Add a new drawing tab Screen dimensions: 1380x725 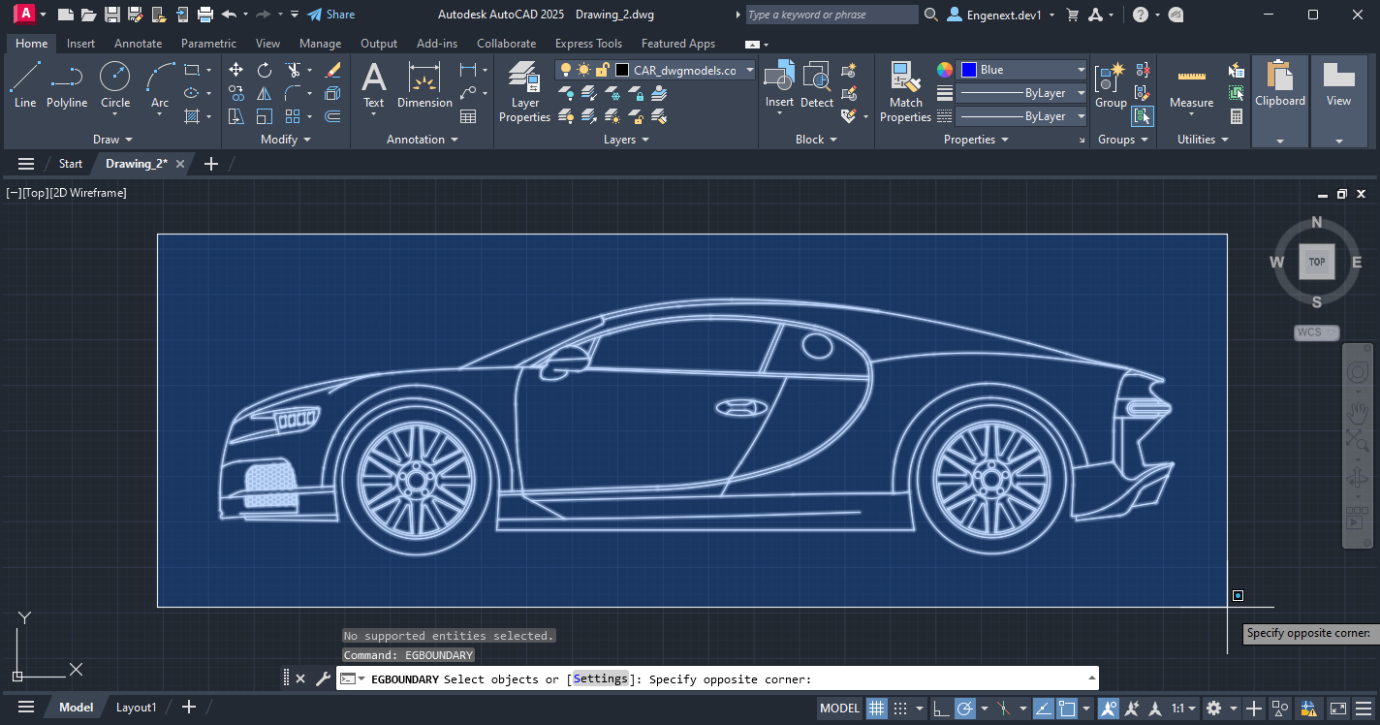point(211,164)
